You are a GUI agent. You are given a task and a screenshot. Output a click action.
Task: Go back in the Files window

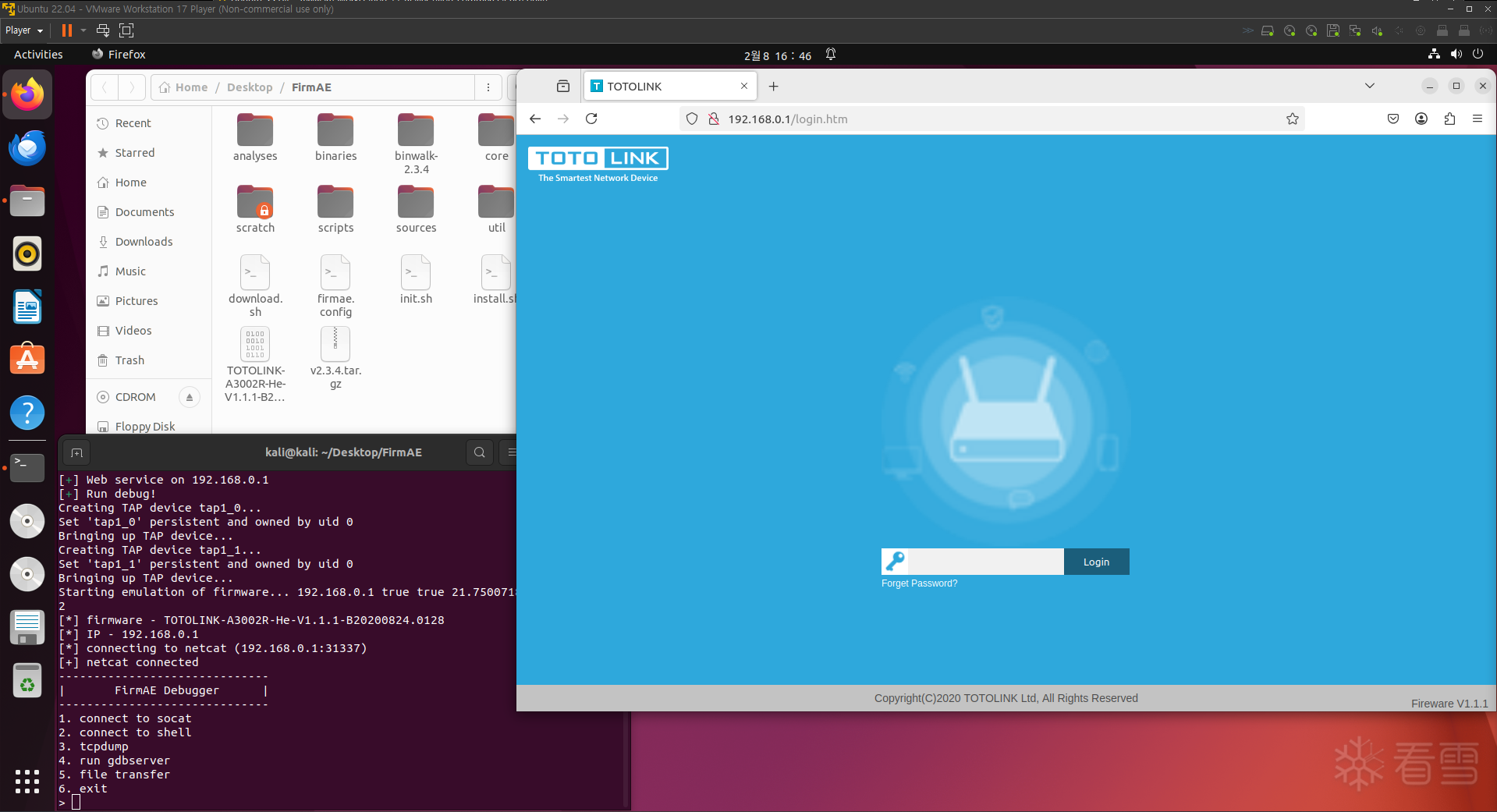[105, 87]
